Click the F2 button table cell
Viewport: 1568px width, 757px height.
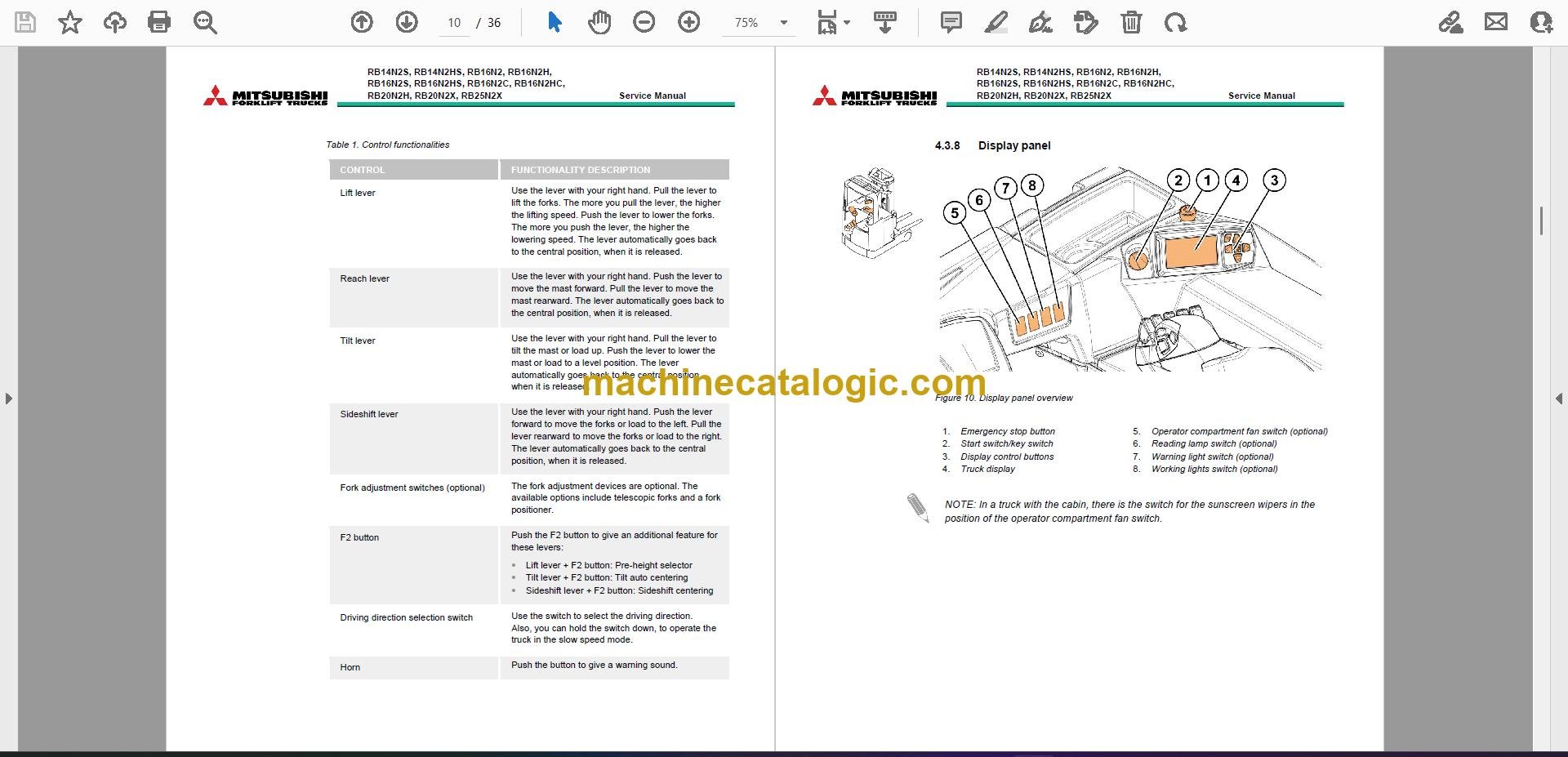click(x=413, y=564)
